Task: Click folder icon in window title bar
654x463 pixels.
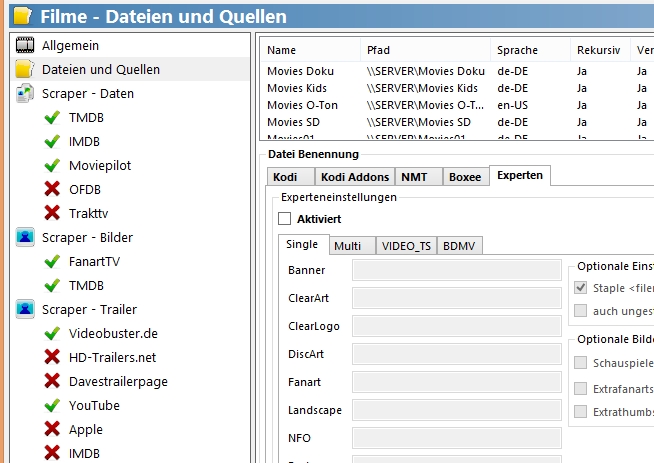Action: pos(23,16)
